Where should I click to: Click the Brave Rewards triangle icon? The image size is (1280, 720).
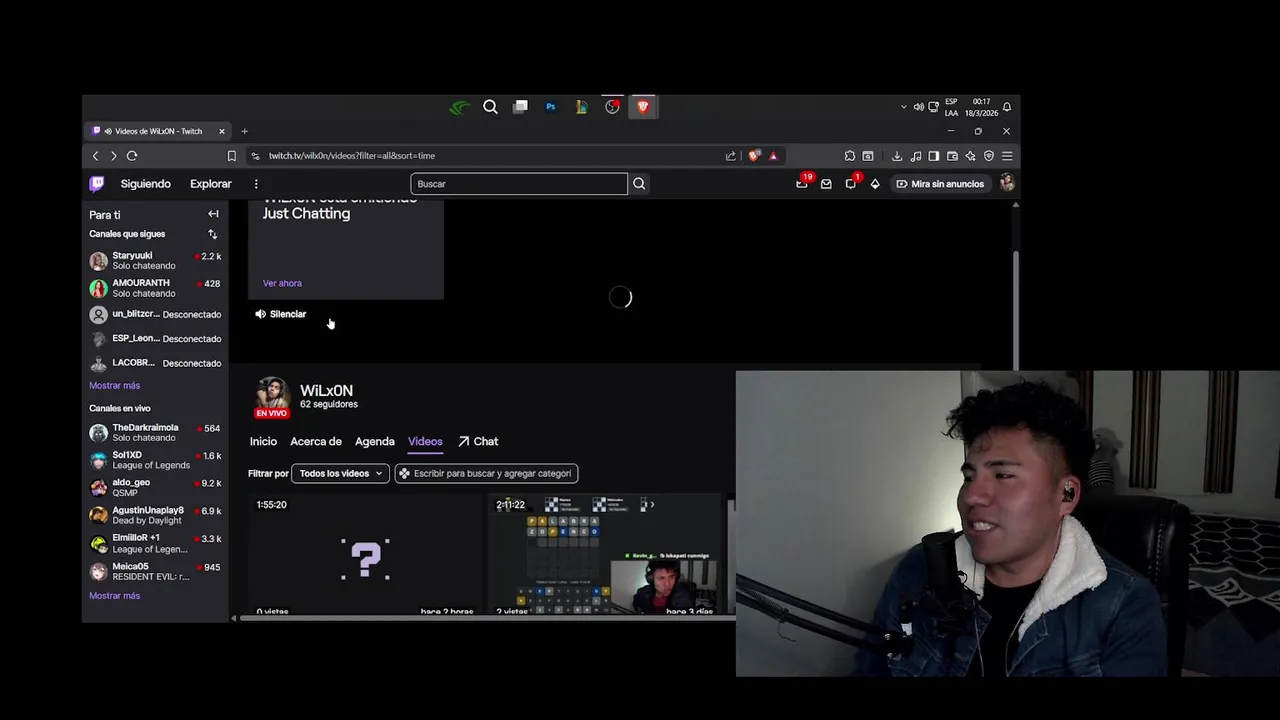(773, 156)
